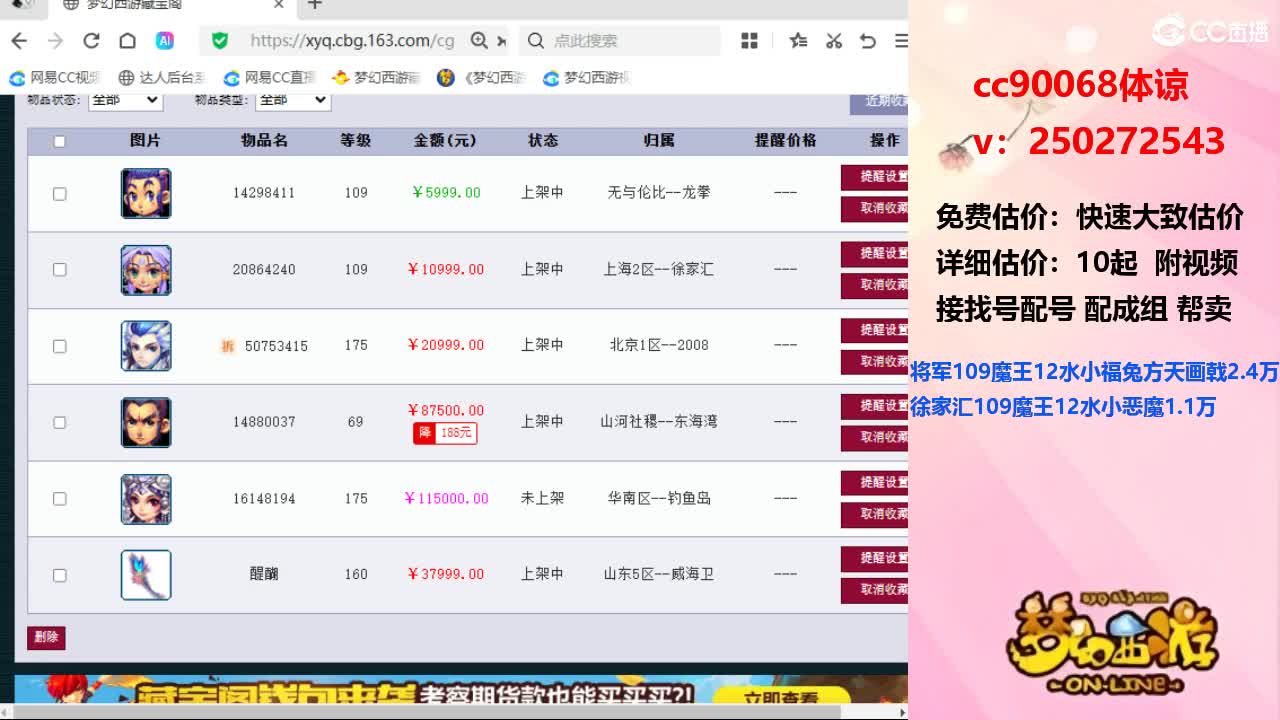Open avatar thumbnail of item 20864240
The height and width of the screenshot is (720, 1280).
coord(146,270)
